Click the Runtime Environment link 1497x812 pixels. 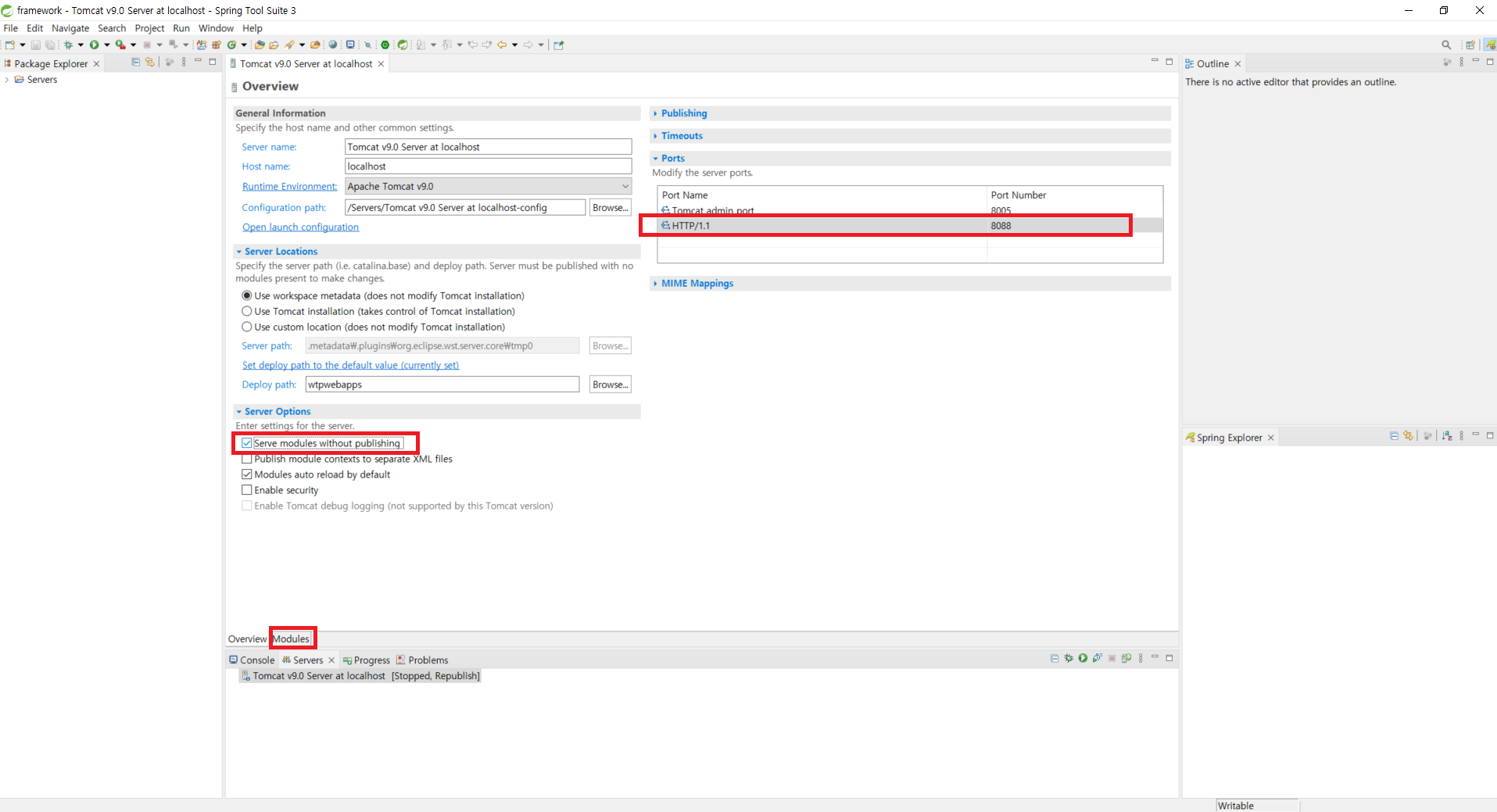[x=289, y=186]
